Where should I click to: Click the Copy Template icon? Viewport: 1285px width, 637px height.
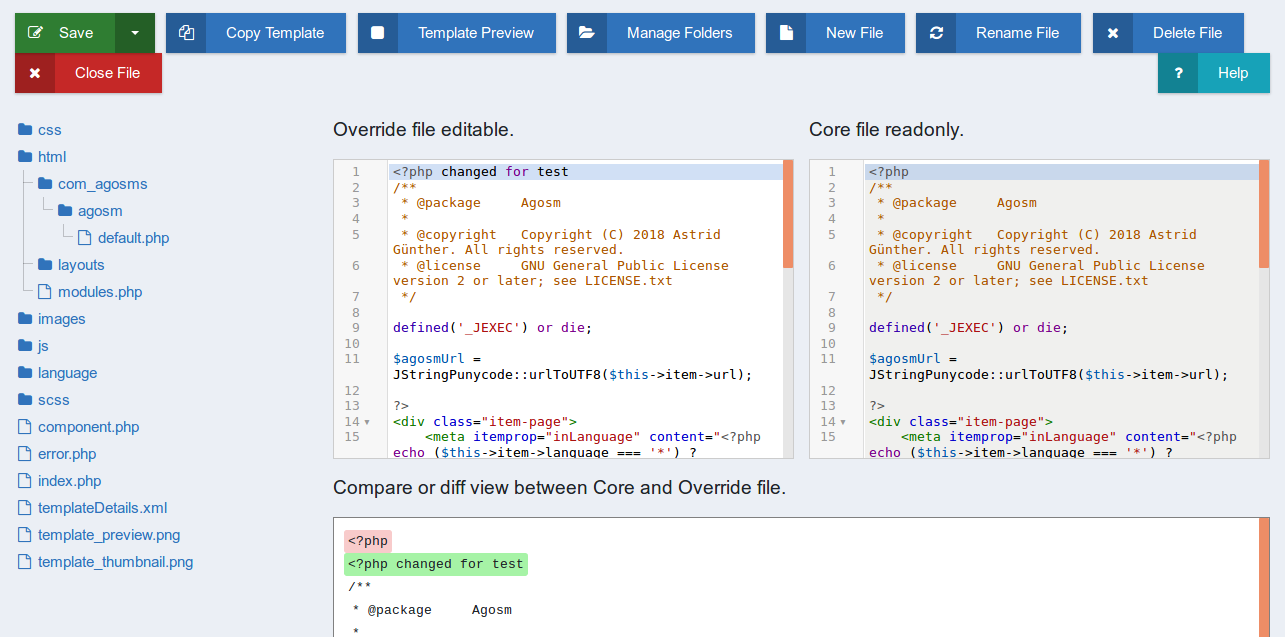186,33
